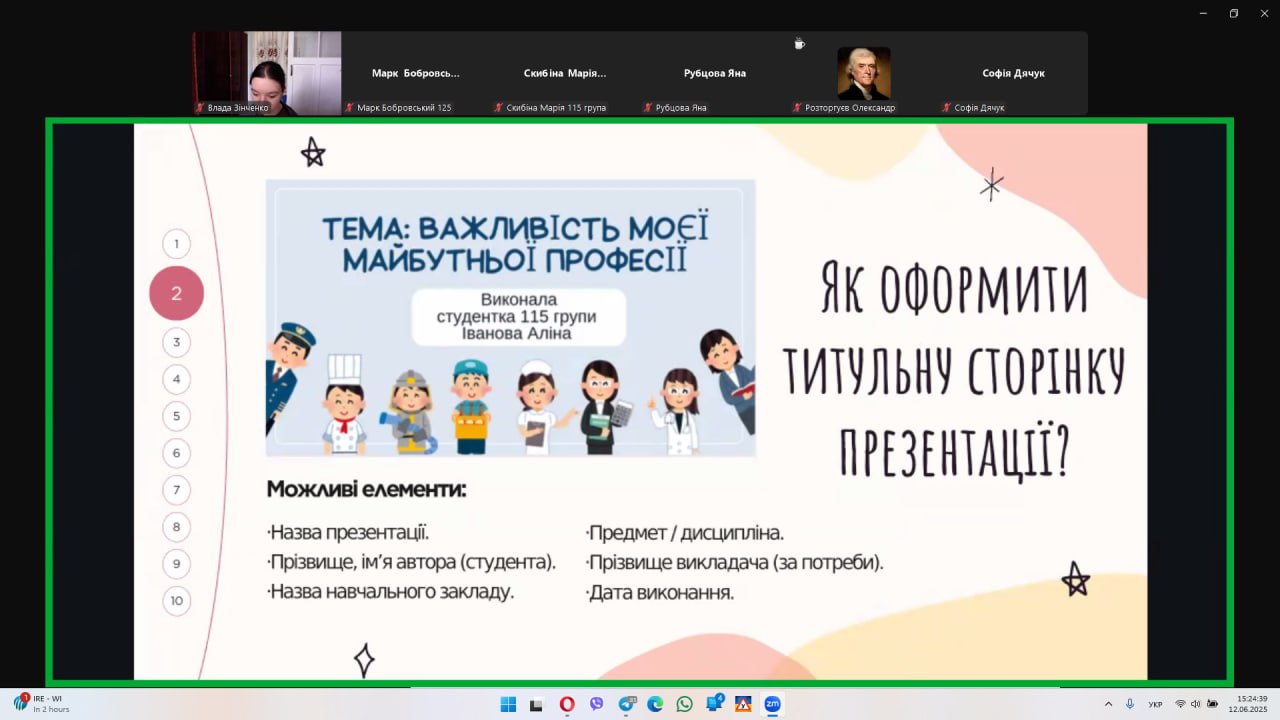This screenshot has width=1280, height=720.
Task: Open Task View from taskbar
Action: 537,704
